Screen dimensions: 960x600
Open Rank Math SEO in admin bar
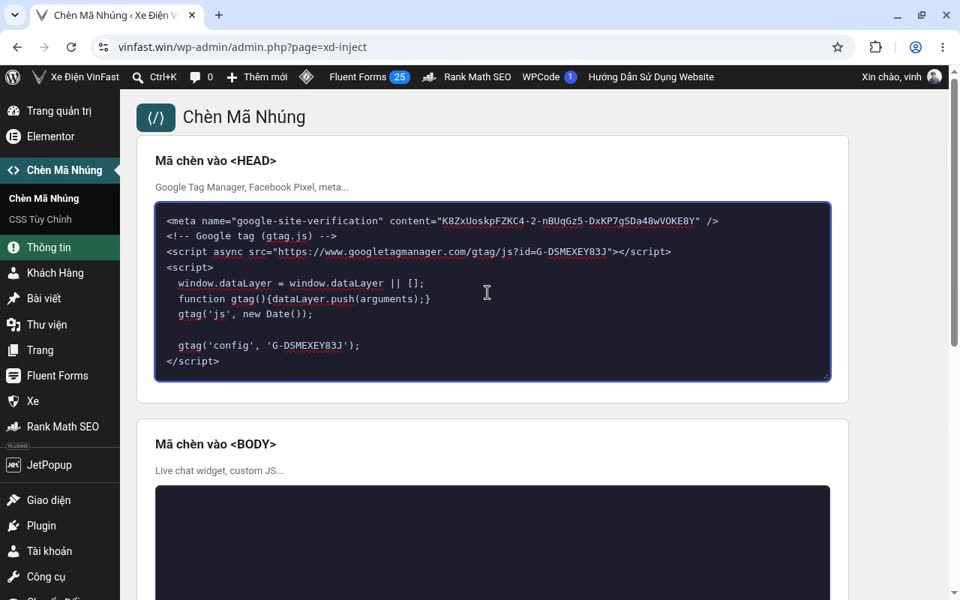point(467,77)
